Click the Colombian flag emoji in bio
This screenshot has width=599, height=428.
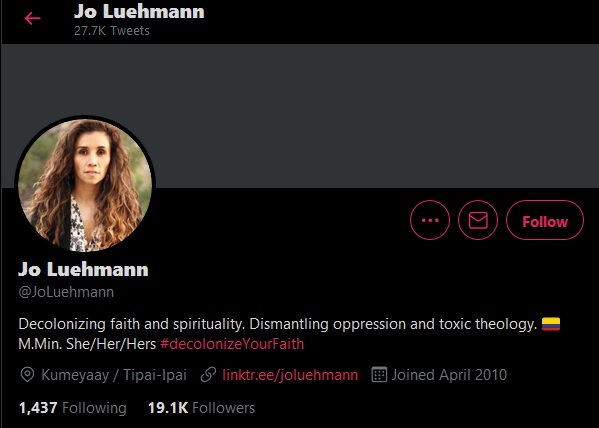[x=551, y=324]
